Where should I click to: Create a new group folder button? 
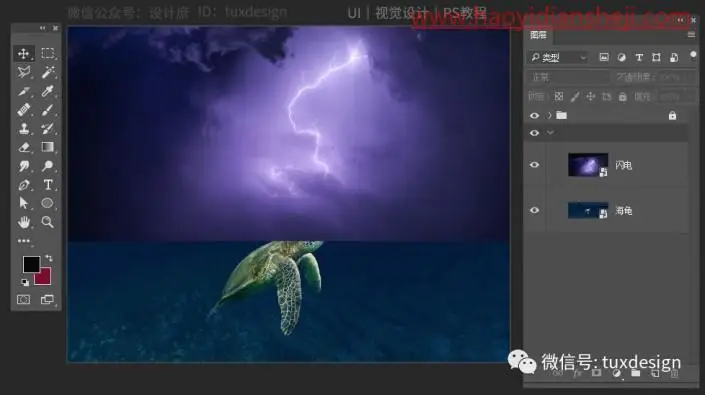[636, 373]
